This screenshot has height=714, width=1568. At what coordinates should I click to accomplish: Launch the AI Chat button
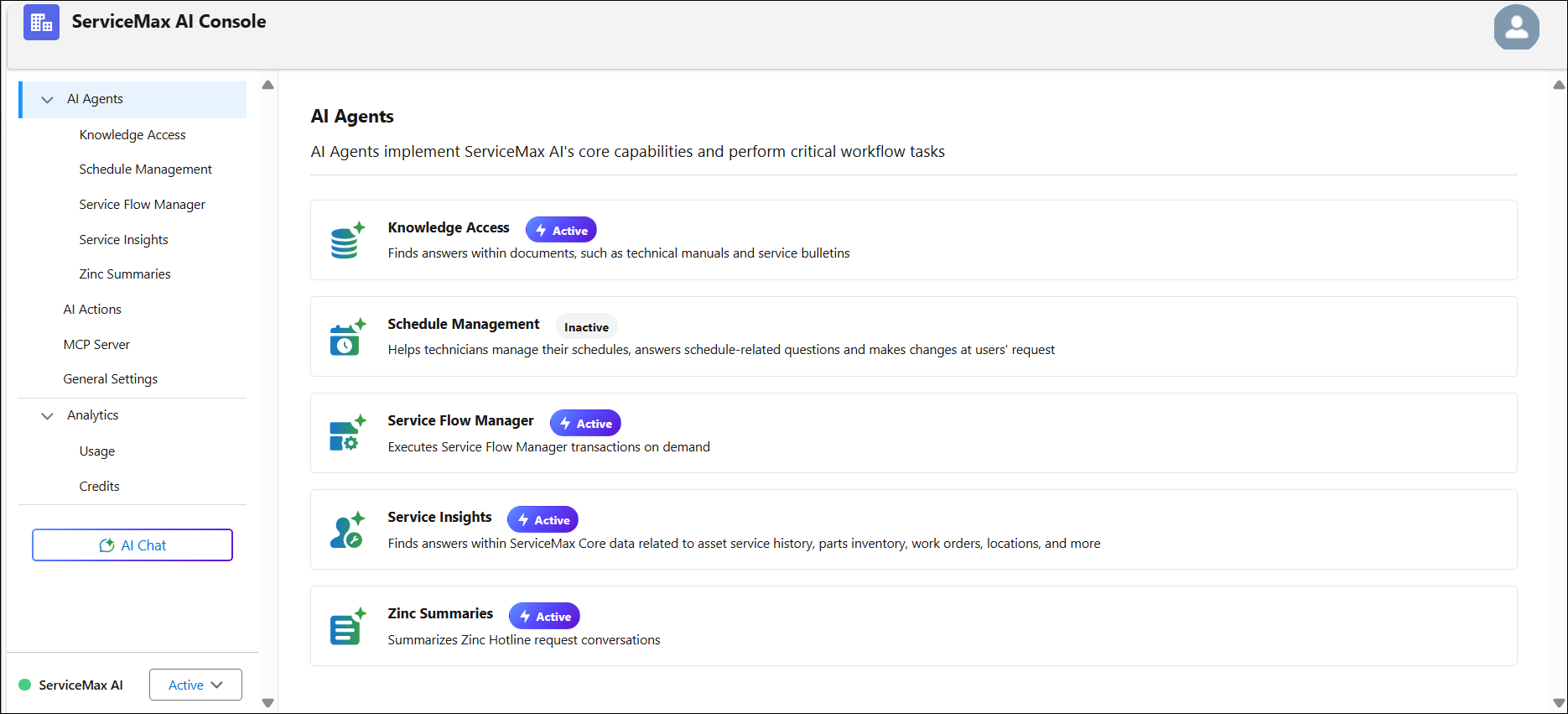pyautogui.click(x=132, y=545)
